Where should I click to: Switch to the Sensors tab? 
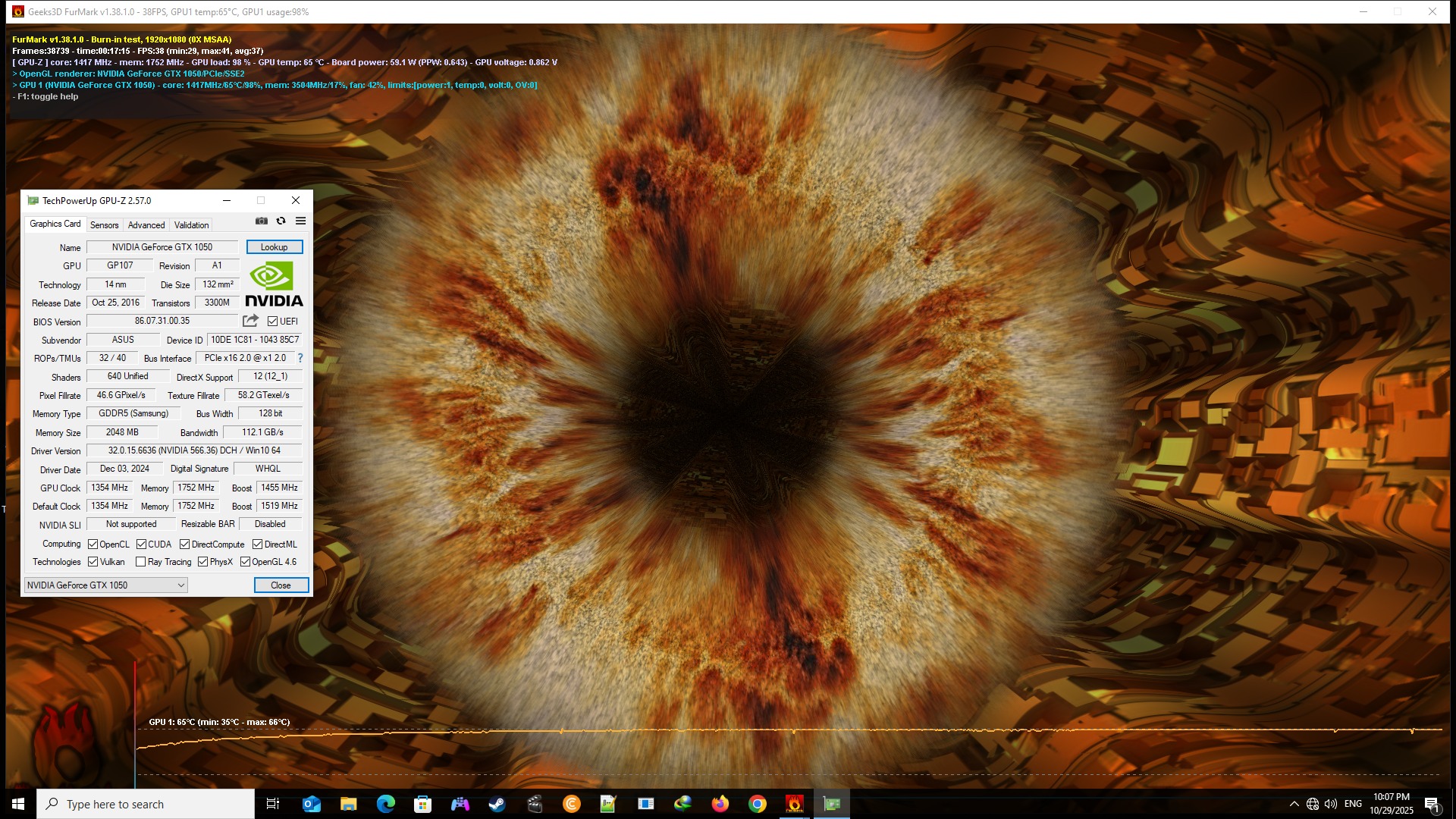click(x=104, y=225)
